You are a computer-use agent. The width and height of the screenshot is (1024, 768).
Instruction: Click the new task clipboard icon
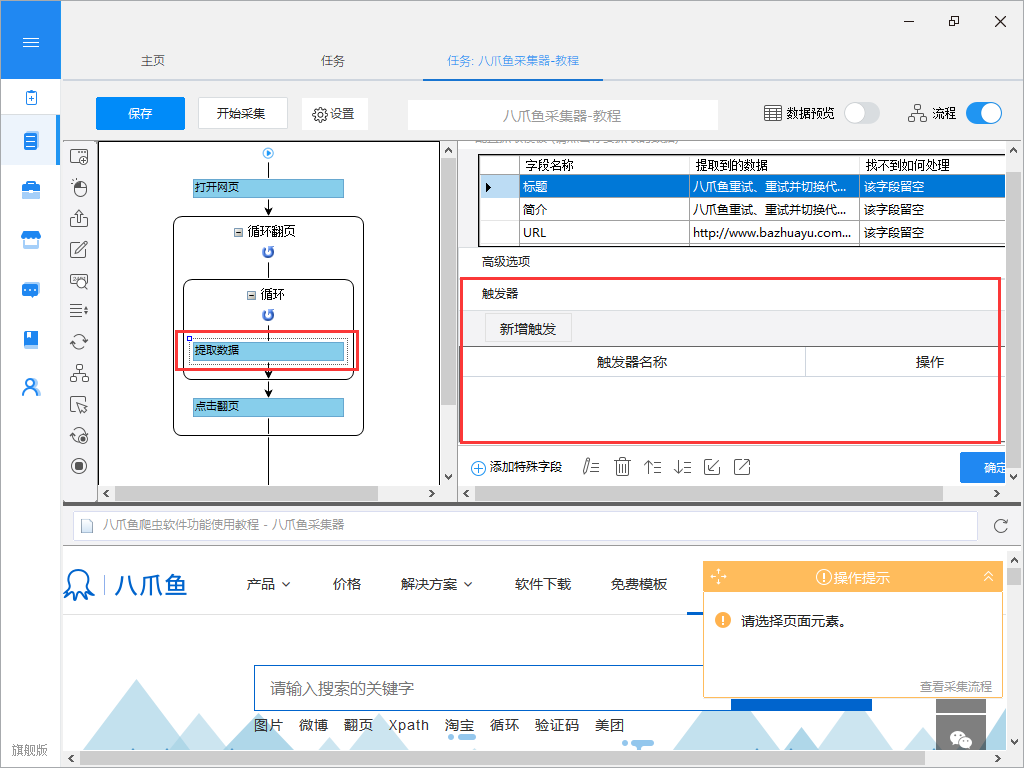point(31,97)
